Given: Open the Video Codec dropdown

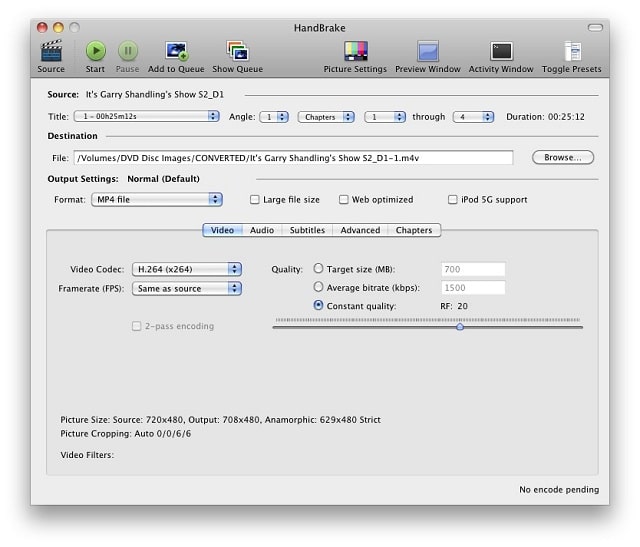Looking at the screenshot, I should coord(187,269).
